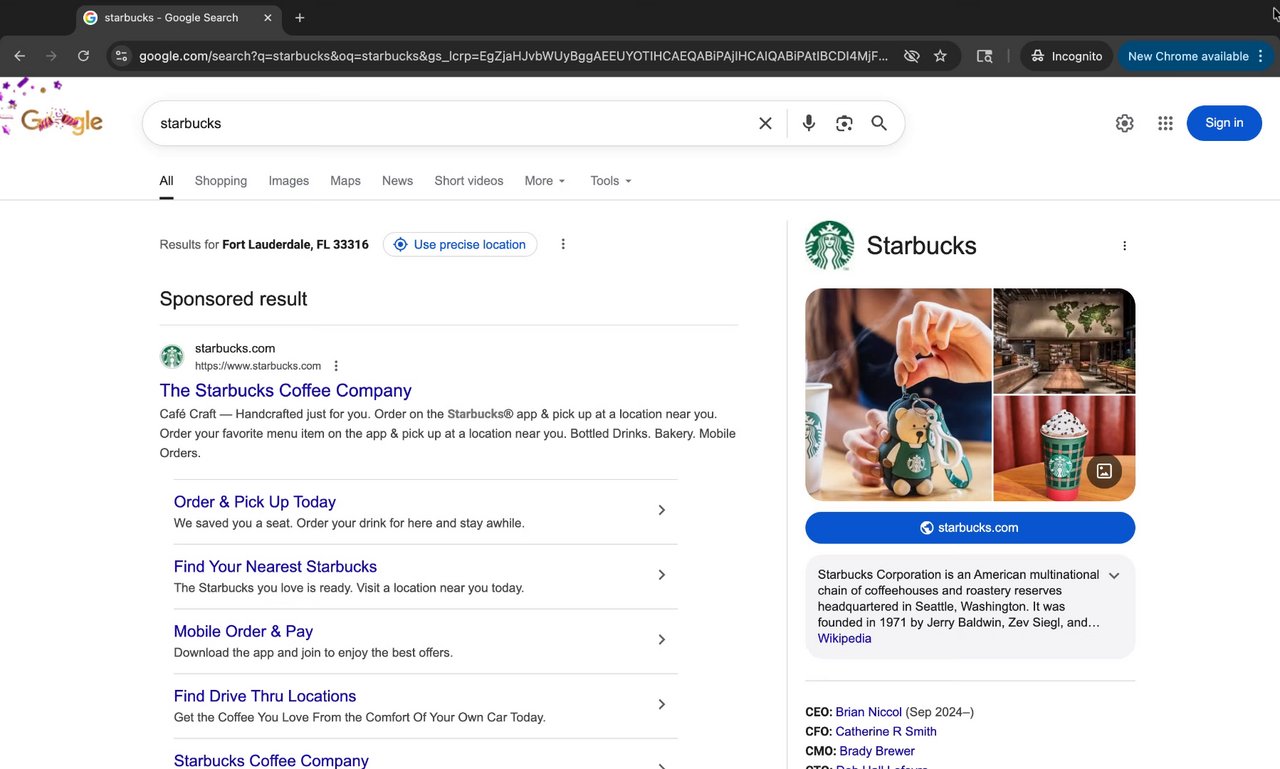
Task: Click Use precise location button
Action: (460, 245)
